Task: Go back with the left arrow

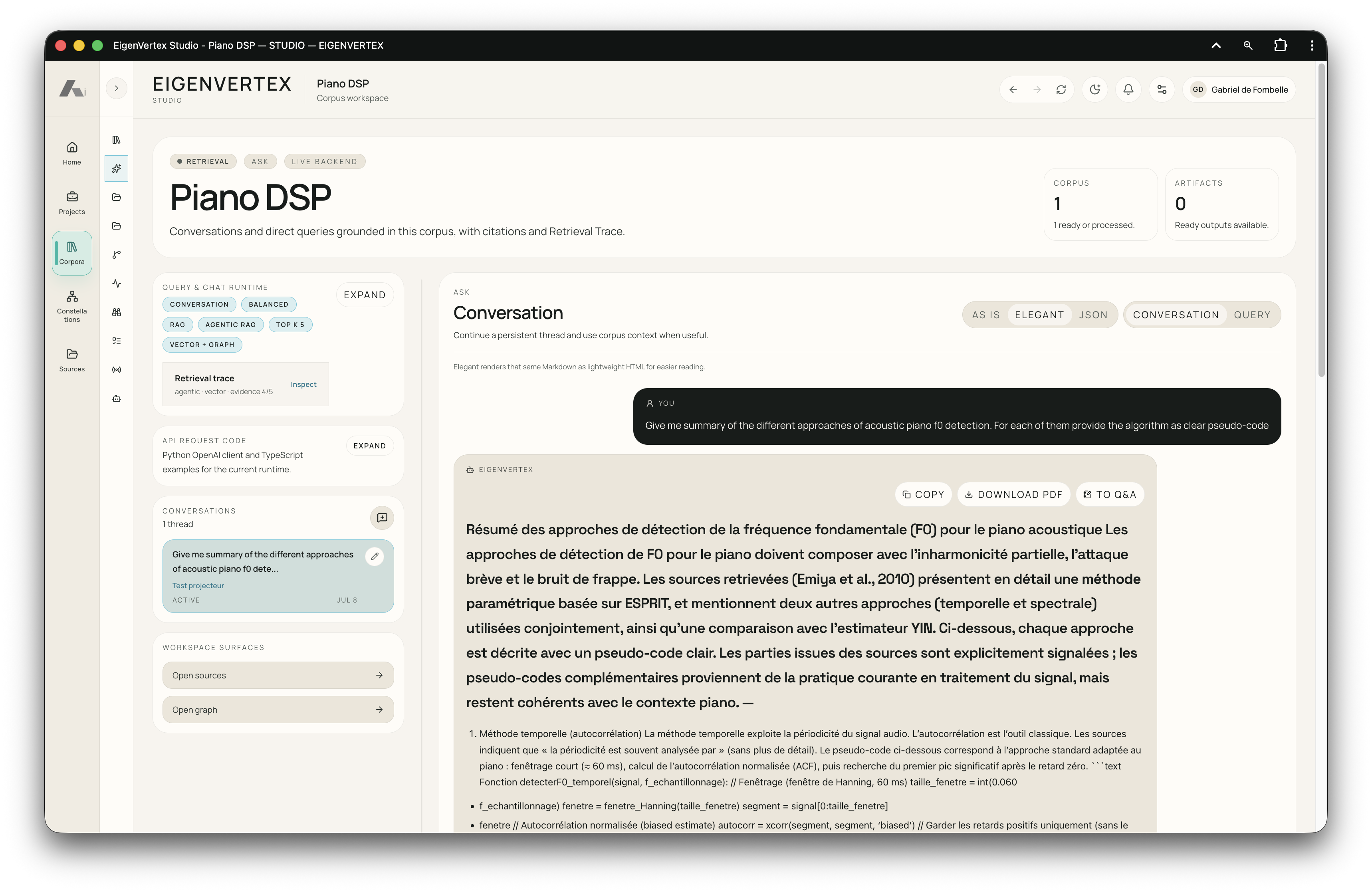Action: [1013, 90]
